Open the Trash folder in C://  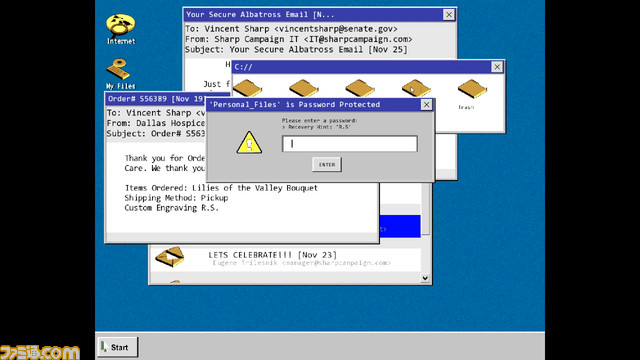click(x=471, y=93)
